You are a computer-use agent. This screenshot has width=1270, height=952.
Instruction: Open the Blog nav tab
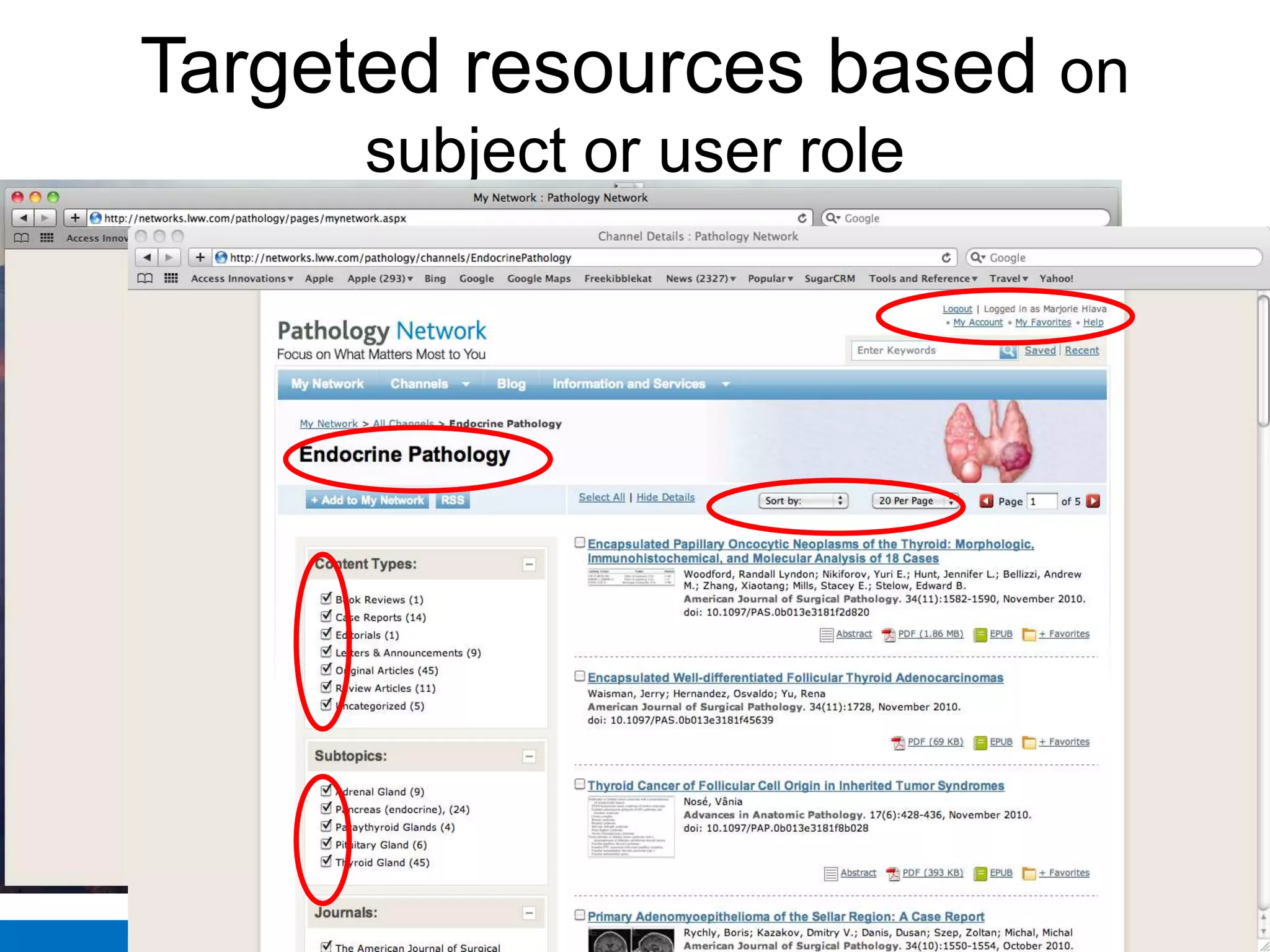(511, 384)
